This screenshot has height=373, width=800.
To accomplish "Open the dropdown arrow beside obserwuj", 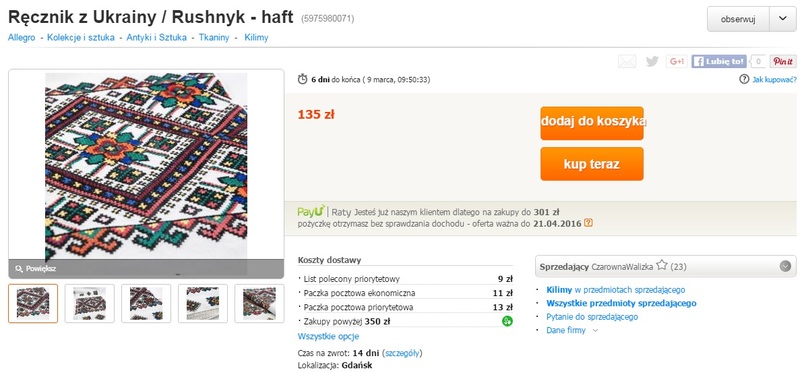I will [783, 19].
